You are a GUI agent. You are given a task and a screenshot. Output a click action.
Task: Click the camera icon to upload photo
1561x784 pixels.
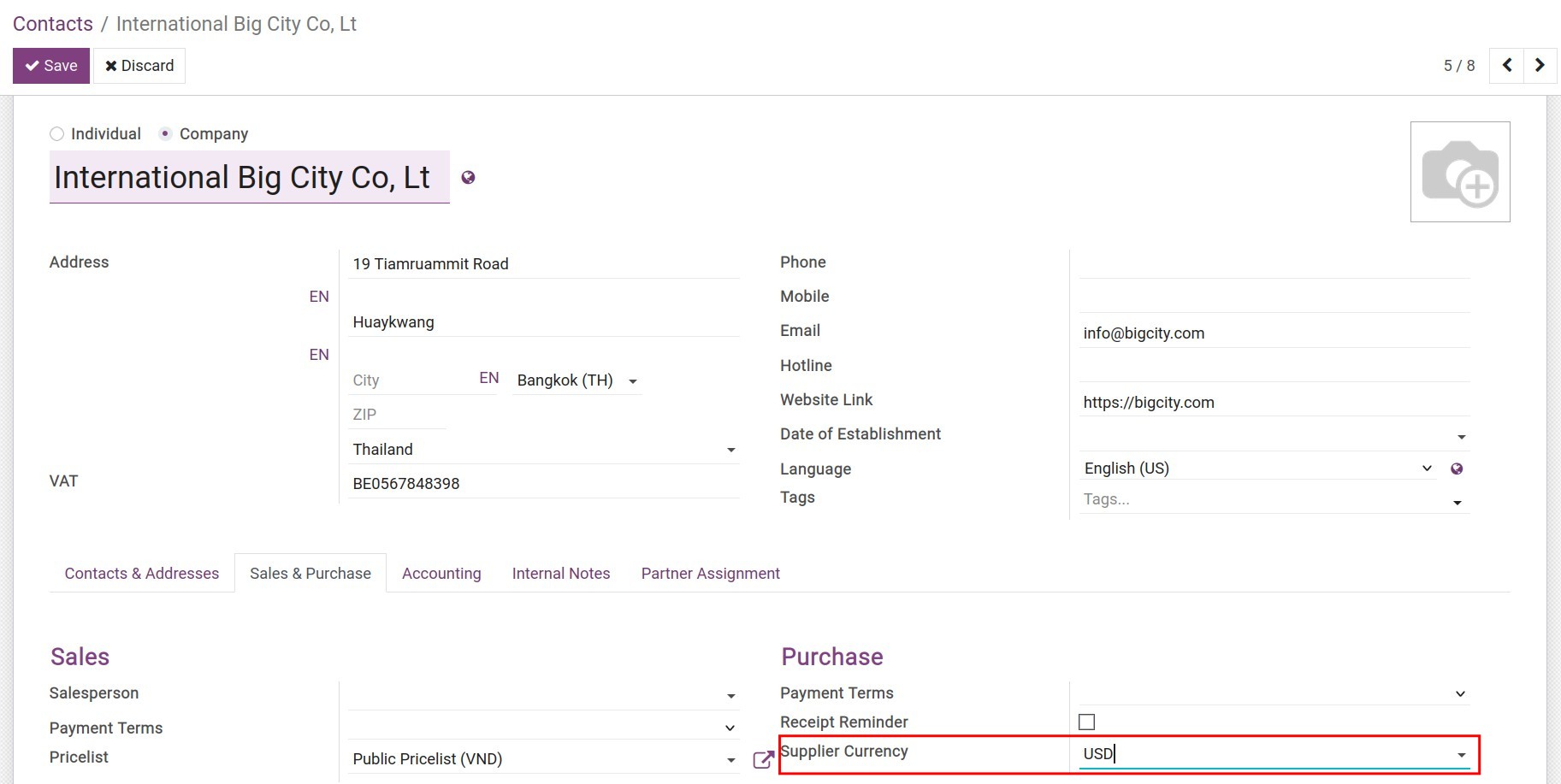[x=1459, y=172]
